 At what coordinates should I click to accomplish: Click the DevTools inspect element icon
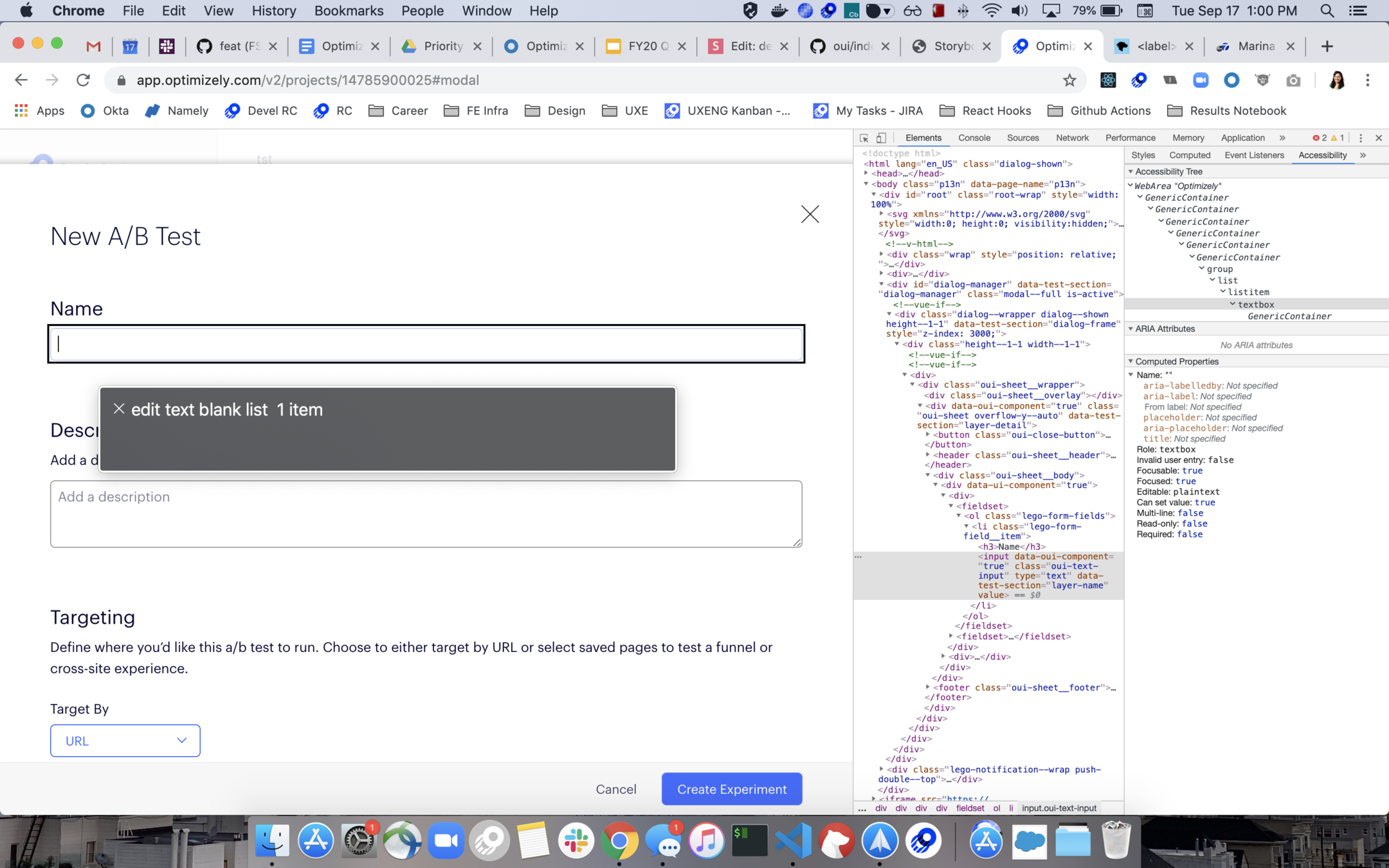click(x=864, y=138)
